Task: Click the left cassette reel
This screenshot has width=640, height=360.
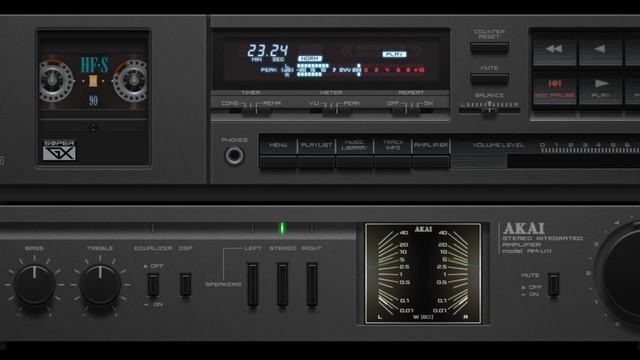Action: coord(53,80)
